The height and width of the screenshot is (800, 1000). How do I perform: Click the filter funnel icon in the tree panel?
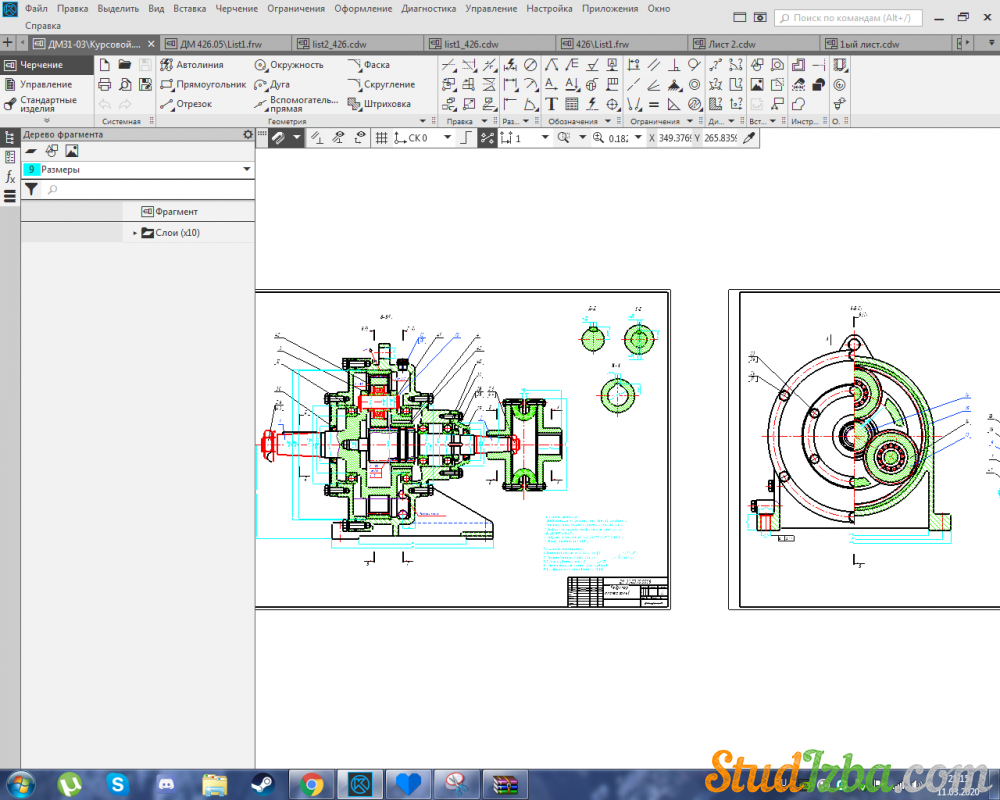click(x=31, y=189)
